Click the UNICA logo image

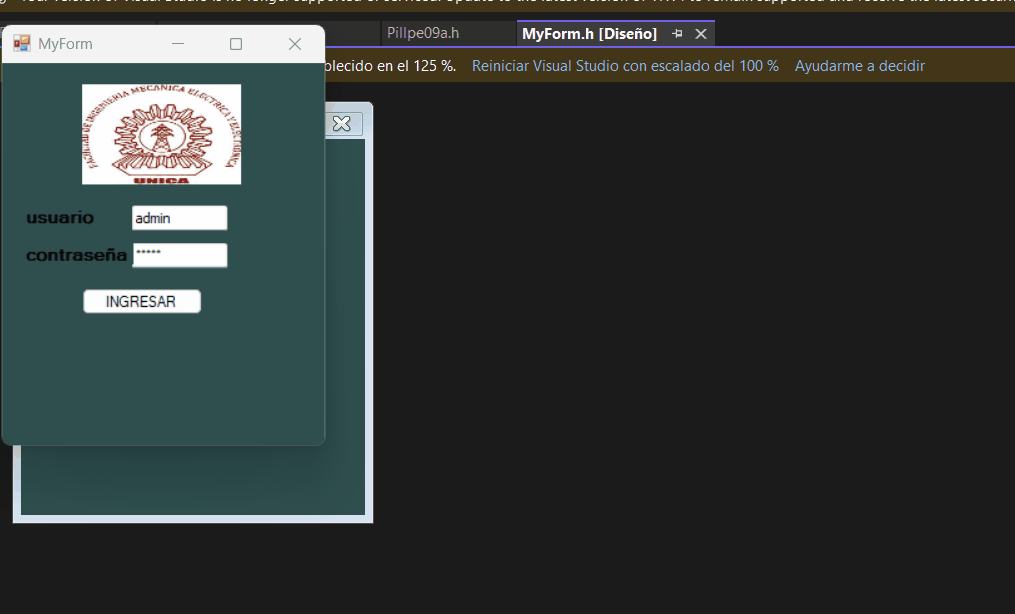coord(161,134)
